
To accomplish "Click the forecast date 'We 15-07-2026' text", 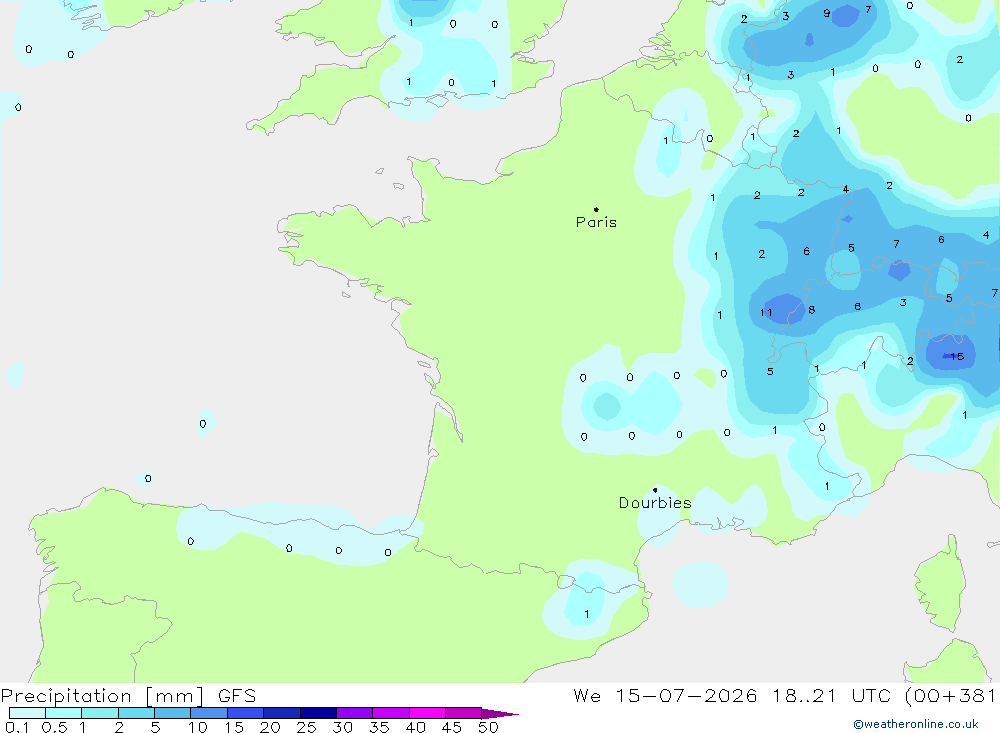I will [665, 695].
